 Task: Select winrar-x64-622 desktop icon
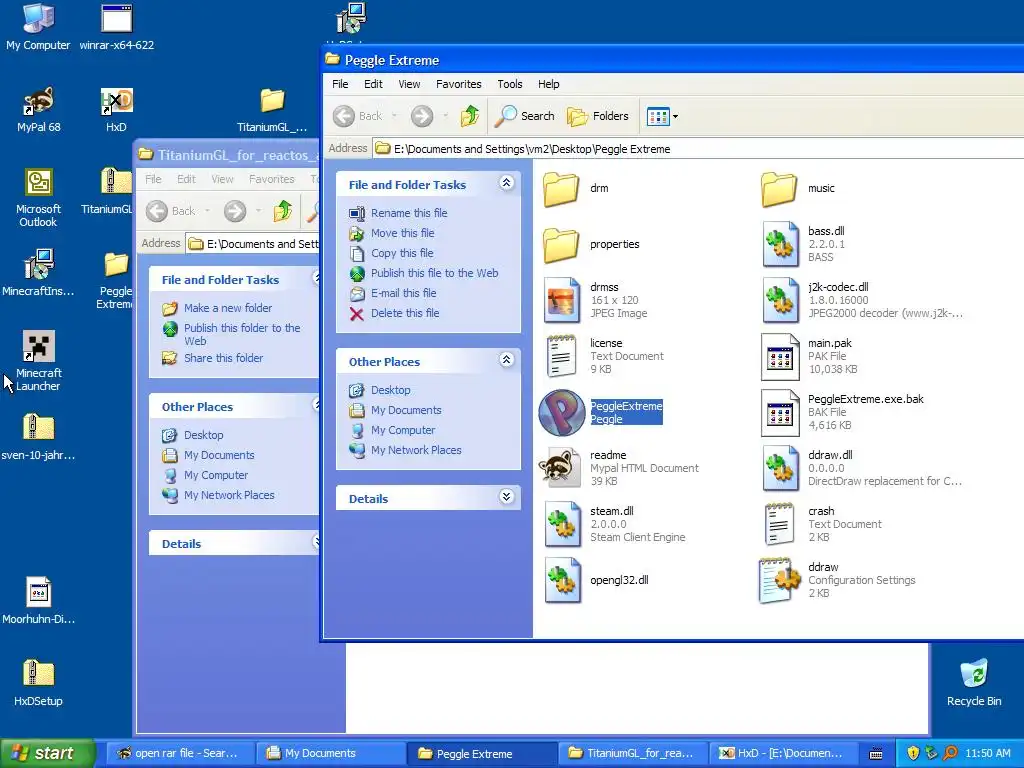point(116,27)
